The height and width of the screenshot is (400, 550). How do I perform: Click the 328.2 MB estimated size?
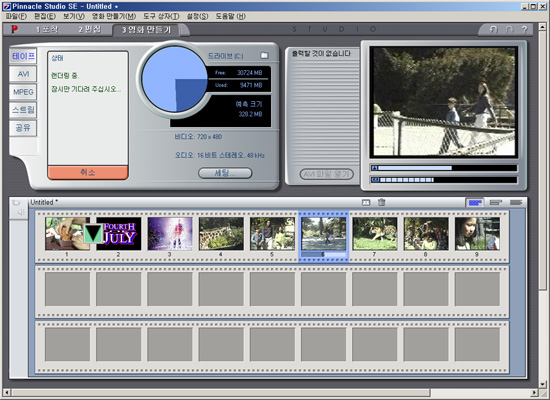click(250, 114)
